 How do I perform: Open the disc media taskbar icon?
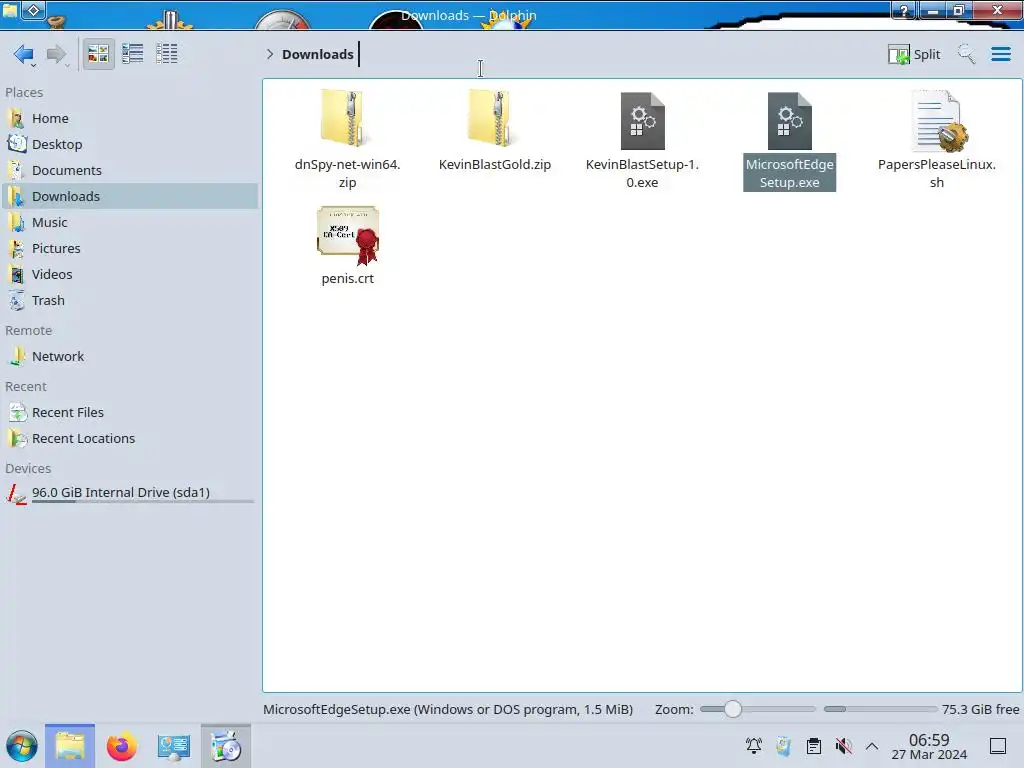click(x=225, y=746)
